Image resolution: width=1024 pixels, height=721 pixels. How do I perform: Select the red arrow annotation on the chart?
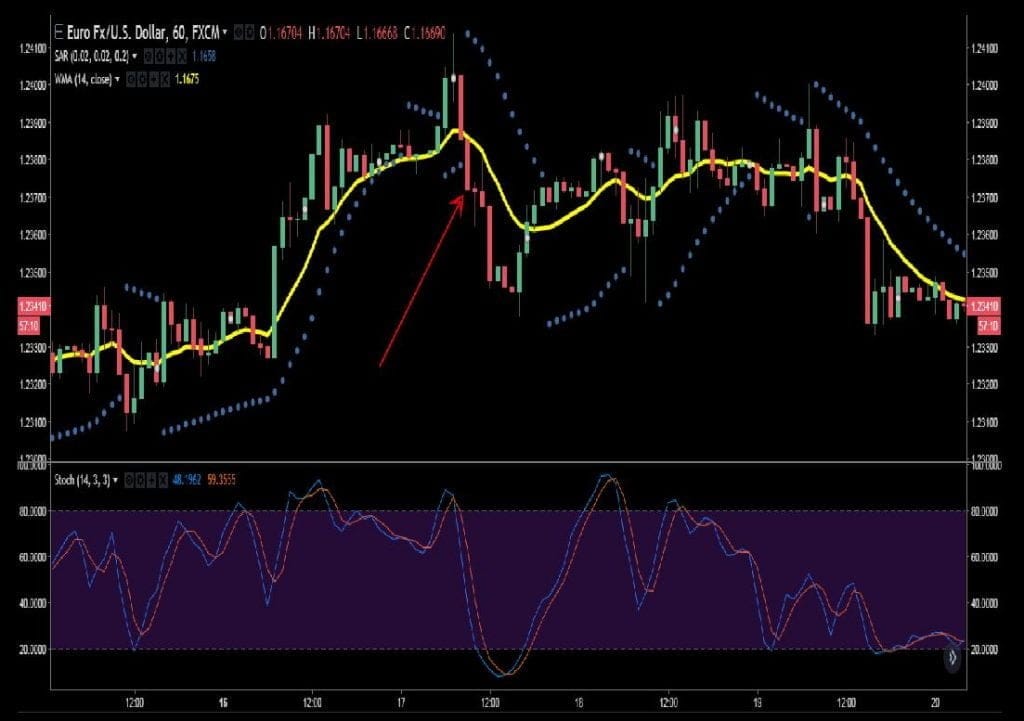click(420, 280)
